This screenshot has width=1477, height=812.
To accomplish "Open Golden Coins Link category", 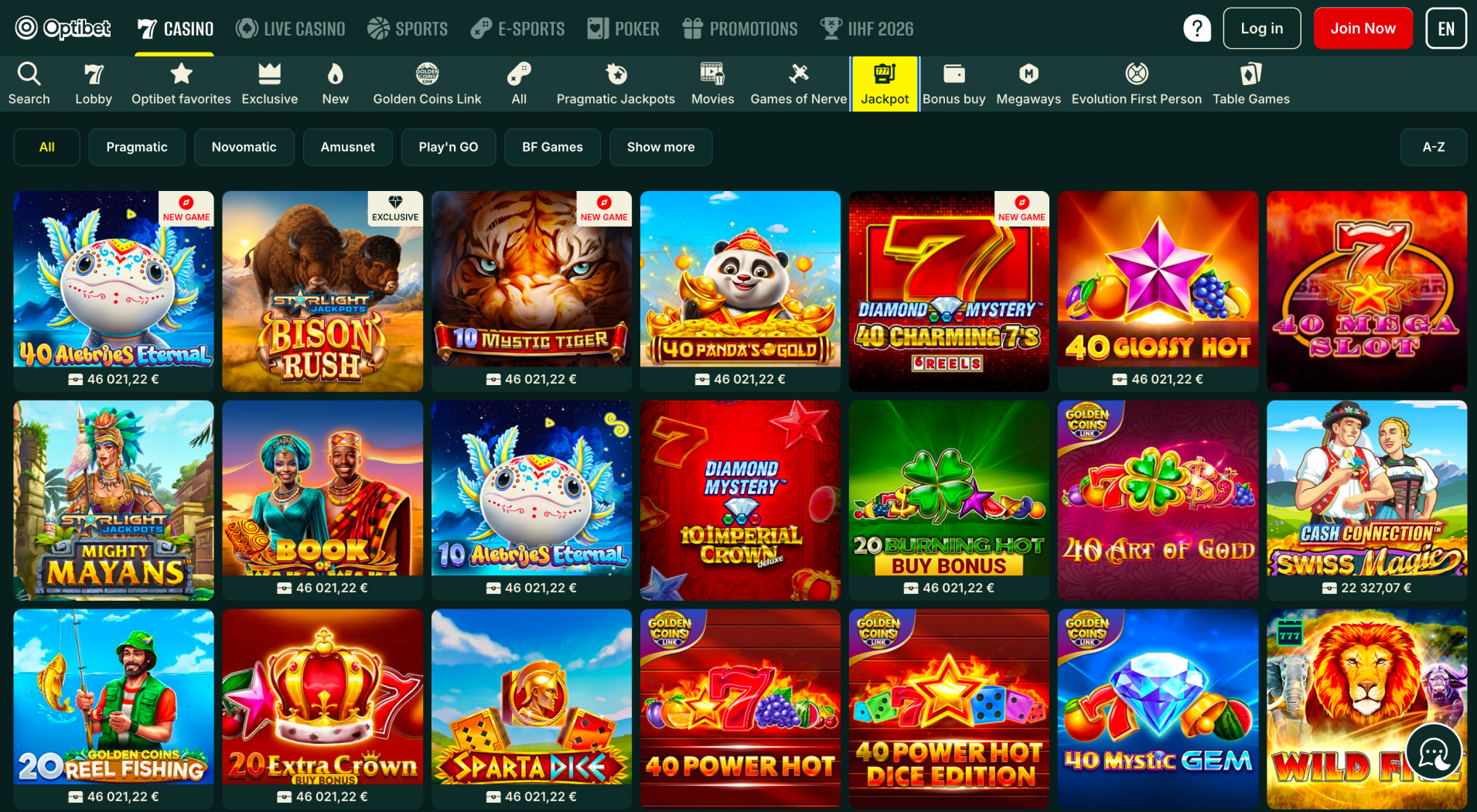I will tap(427, 84).
